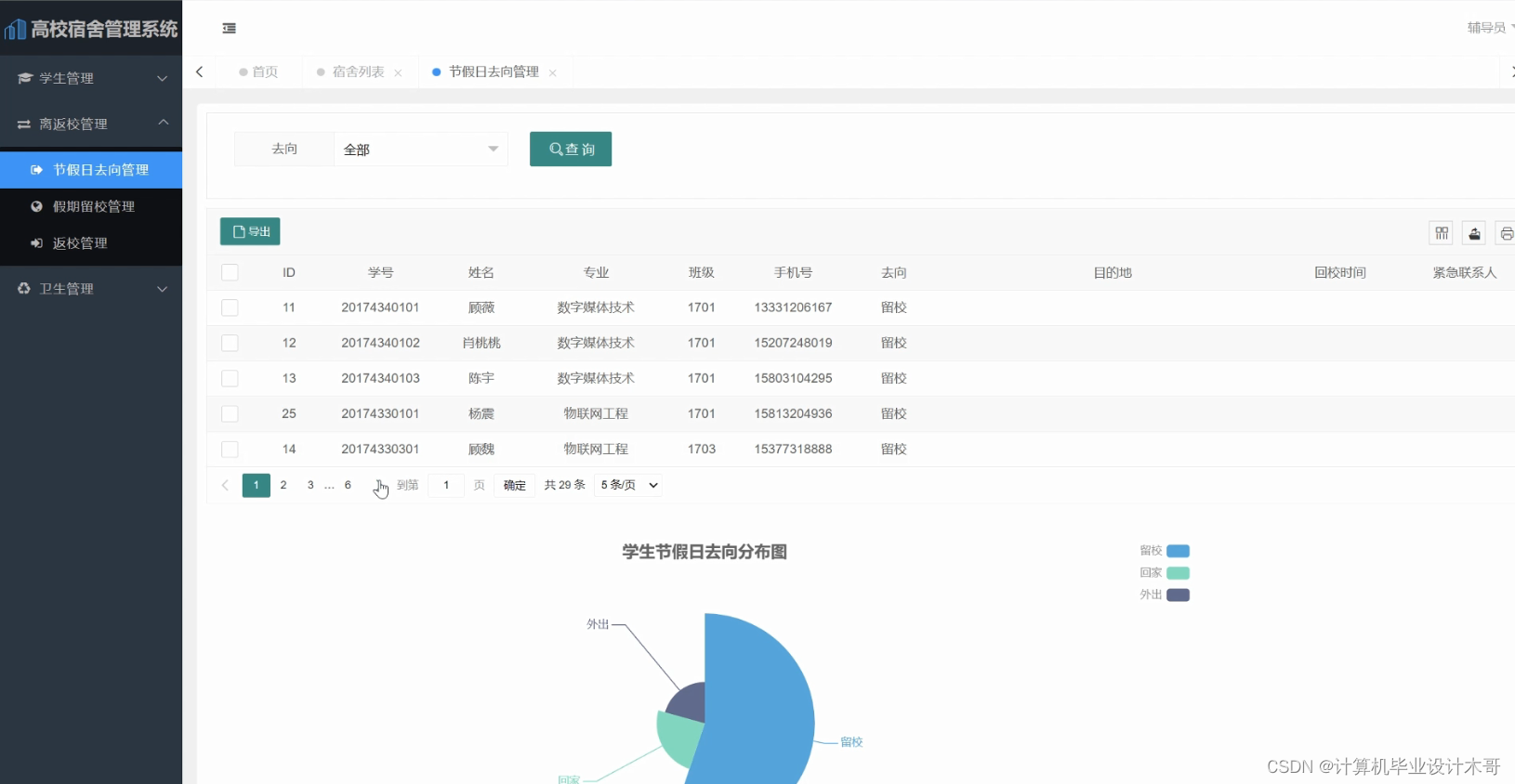The width and height of the screenshot is (1515, 784).
Task: Open 假期留校管理 in sidebar
Action: click(91, 206)
